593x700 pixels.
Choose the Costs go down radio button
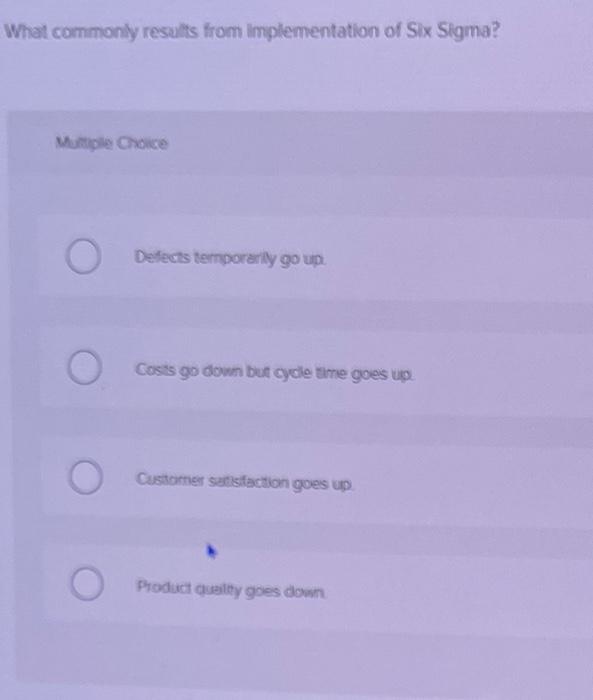click(84, 367)
